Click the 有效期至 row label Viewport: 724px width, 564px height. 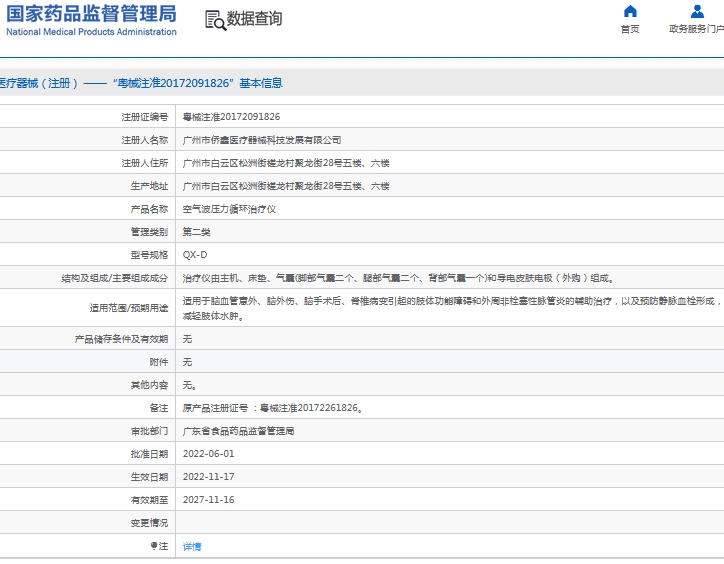click(x=149, y=500)
